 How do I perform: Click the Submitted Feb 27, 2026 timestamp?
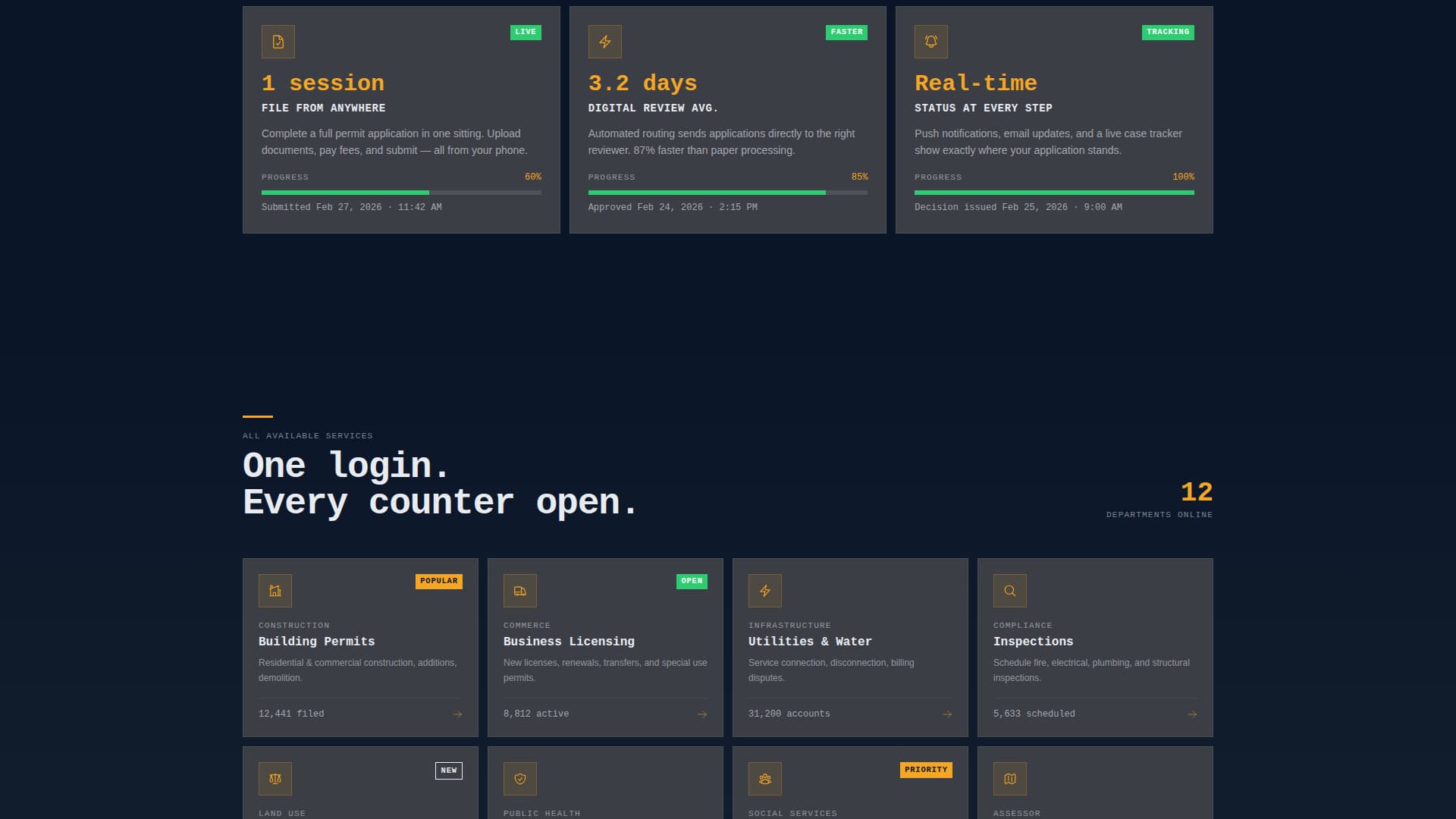[351, 207]
